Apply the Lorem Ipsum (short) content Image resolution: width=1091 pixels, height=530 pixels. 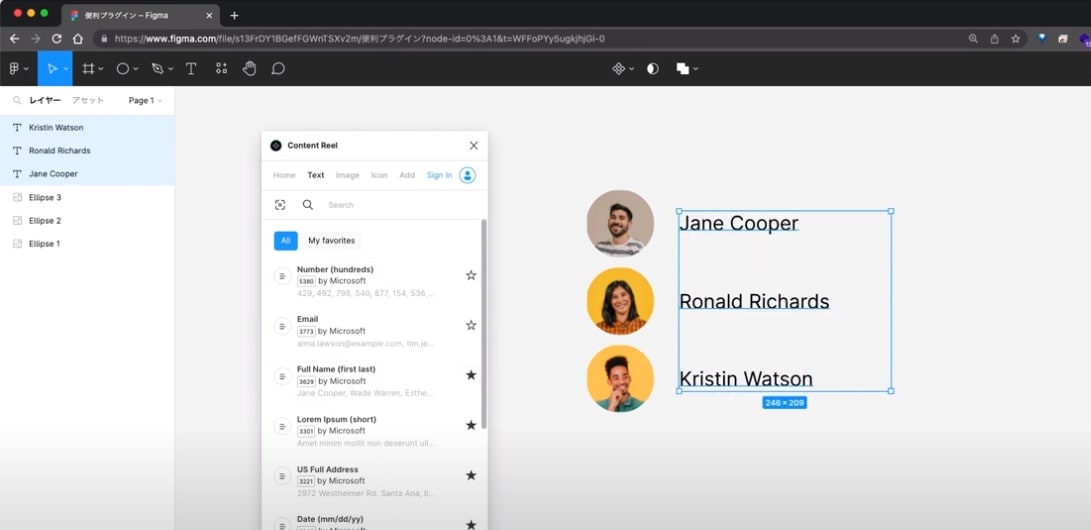coord(374,431)
